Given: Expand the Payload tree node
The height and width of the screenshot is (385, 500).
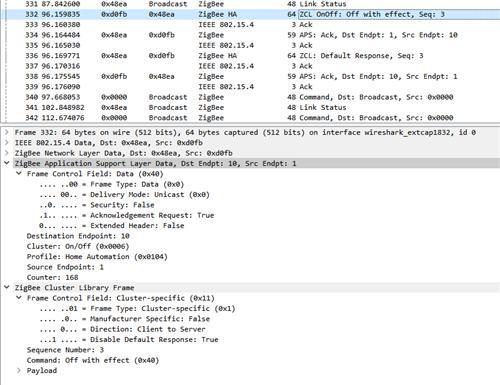Looking at the screenshot, I should tap(19, 370).
